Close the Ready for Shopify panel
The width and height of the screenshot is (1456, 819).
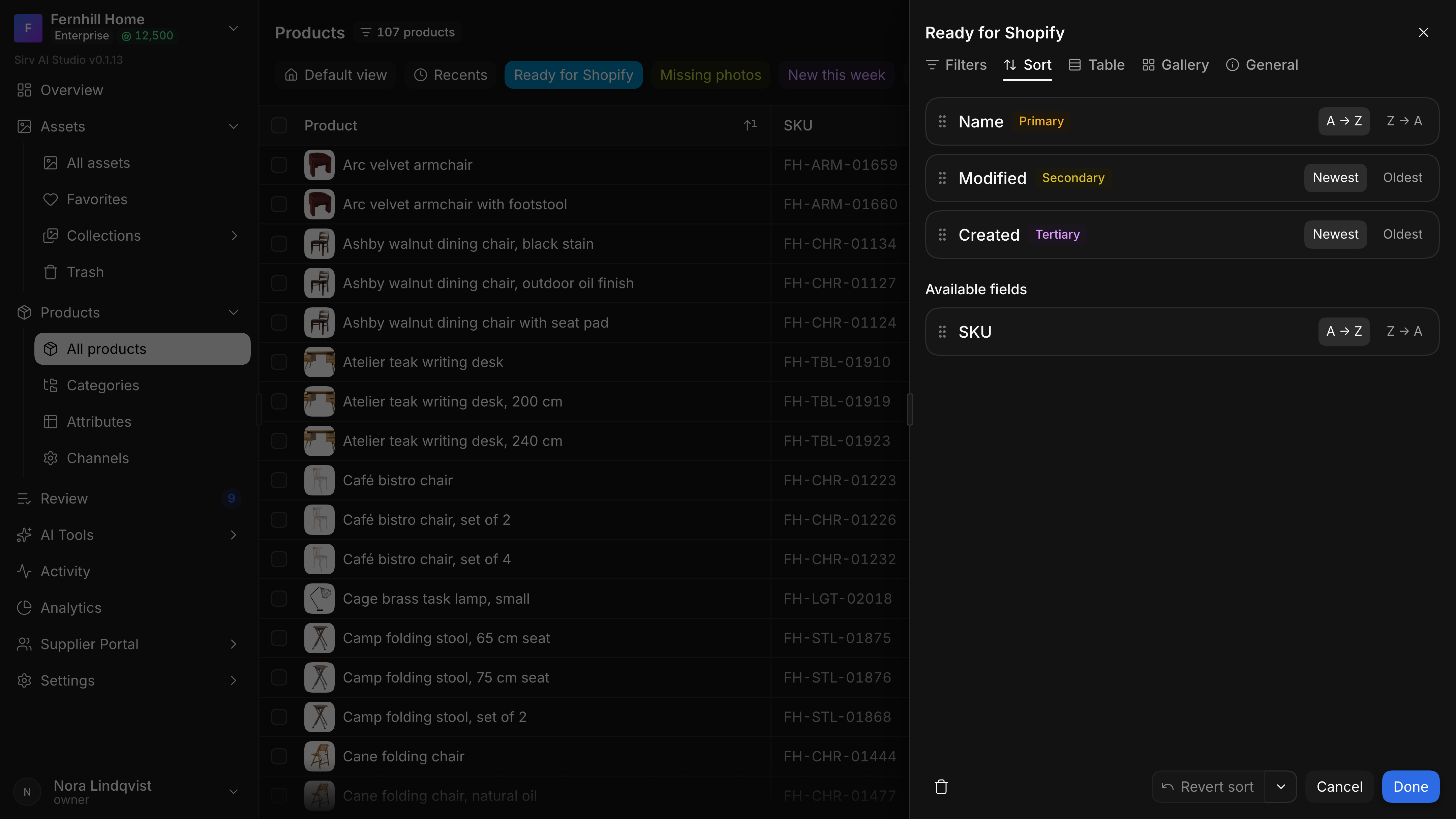1423,33
